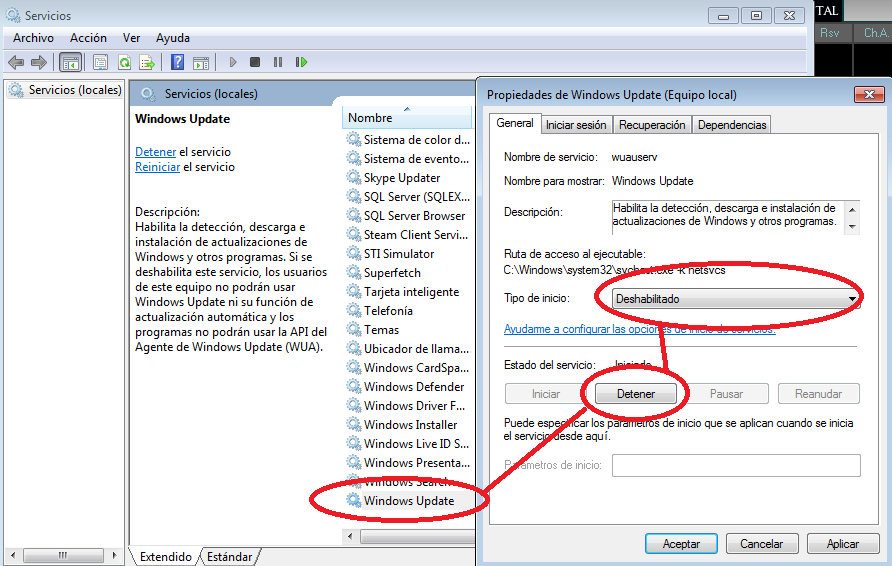The image size is (892, 566).
Task: Click the Stop service square icon
Action: [x=255, y=62]
